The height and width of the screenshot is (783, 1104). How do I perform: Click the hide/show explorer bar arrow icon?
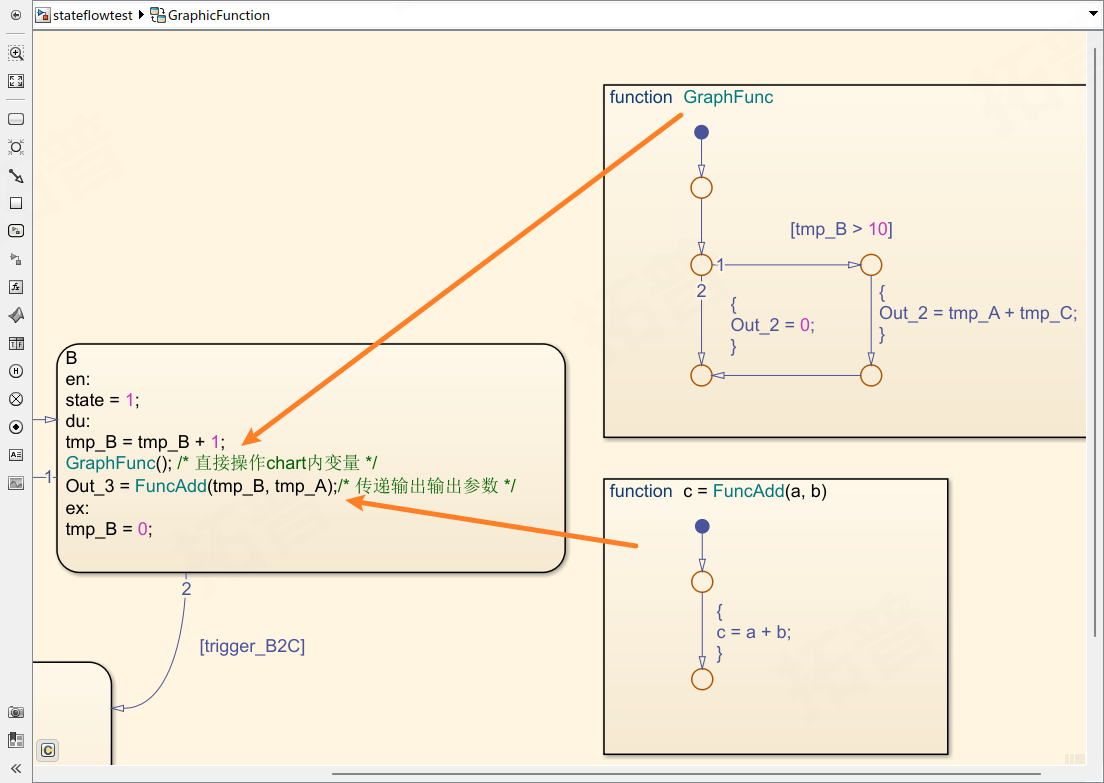coord(15,15)
